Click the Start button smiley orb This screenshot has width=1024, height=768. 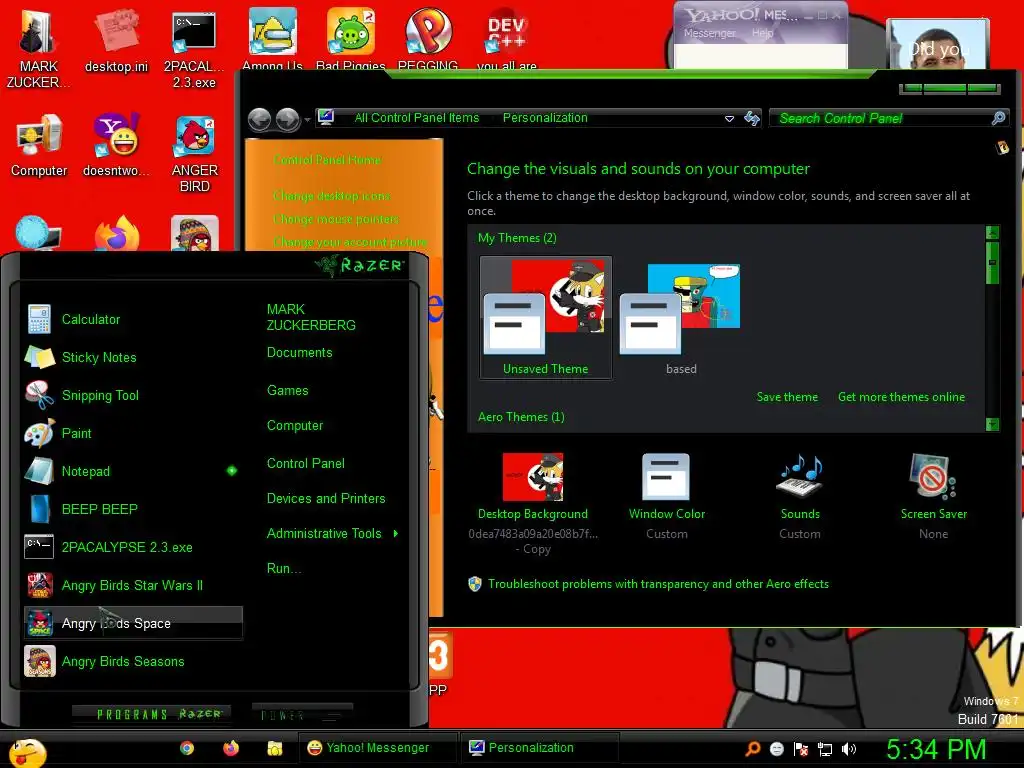point(27,752)
